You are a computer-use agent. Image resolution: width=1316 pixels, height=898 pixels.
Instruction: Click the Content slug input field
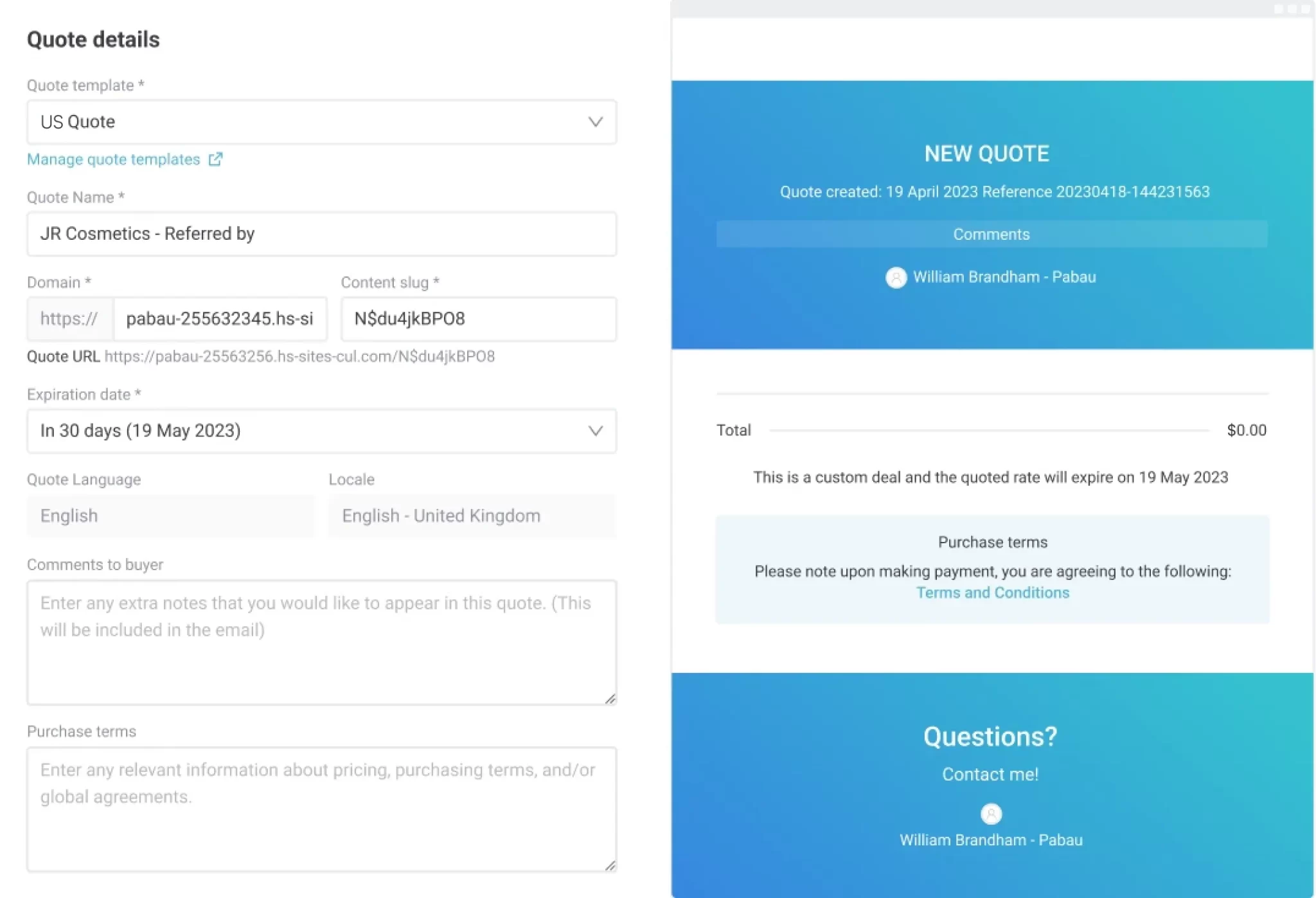point(478,319)
